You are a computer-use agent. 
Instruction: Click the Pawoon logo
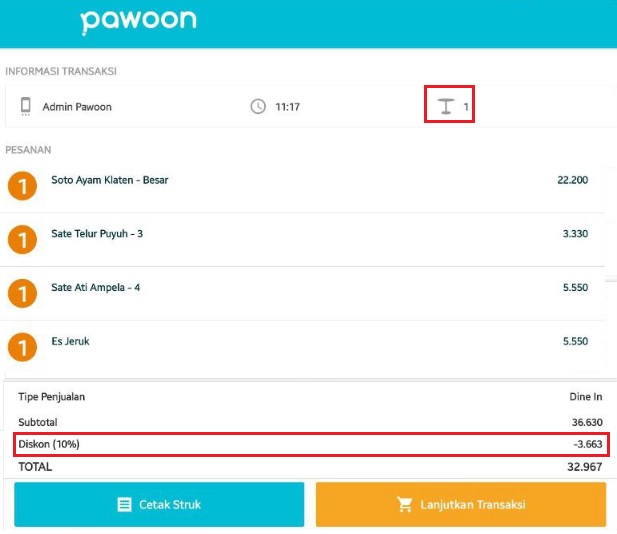[x=138, y=22]
